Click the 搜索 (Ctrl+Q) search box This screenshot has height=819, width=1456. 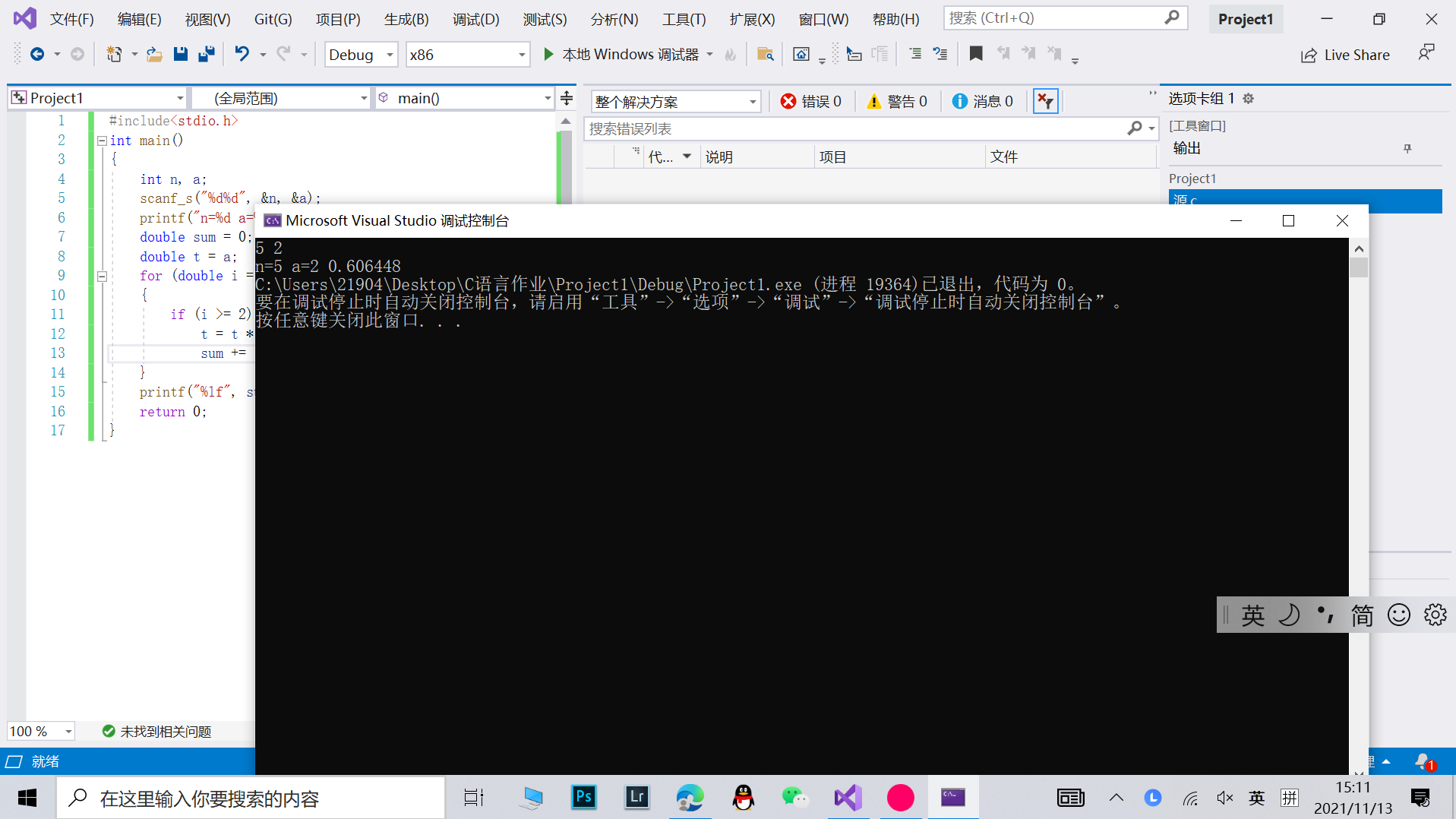[x=1065, y=17]
